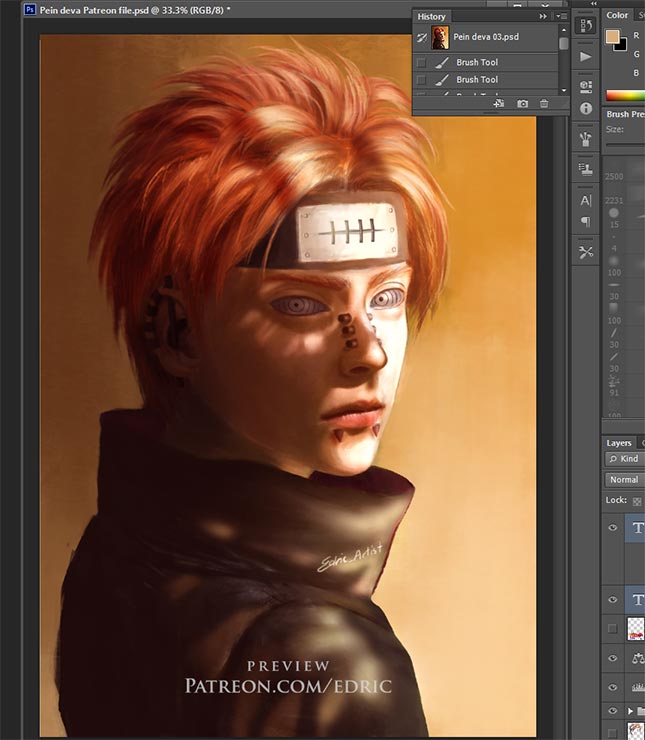Hide the layer group eye icon
This screenshot has height=740, width=645.
612,710
